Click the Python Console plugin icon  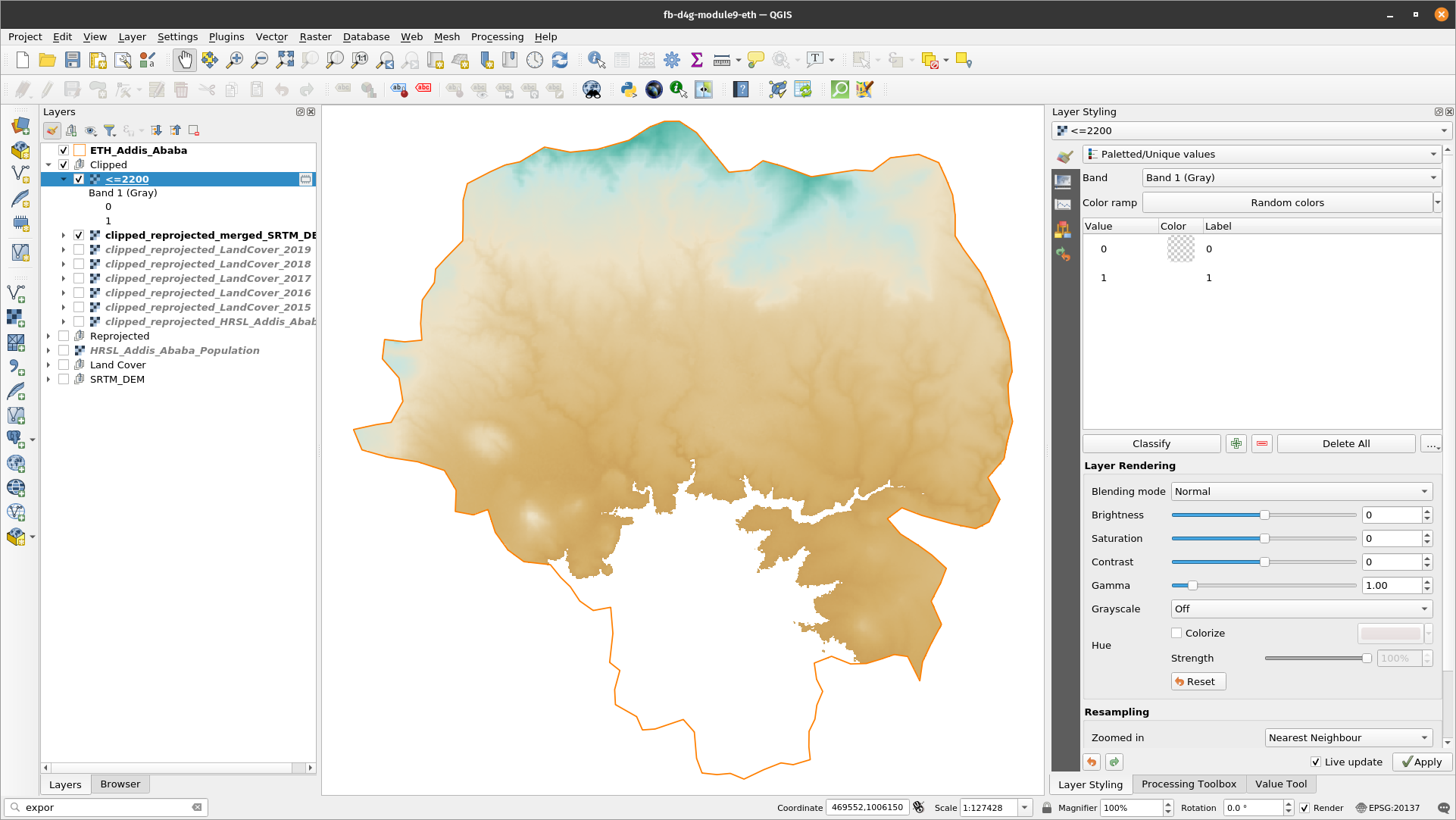628,90
